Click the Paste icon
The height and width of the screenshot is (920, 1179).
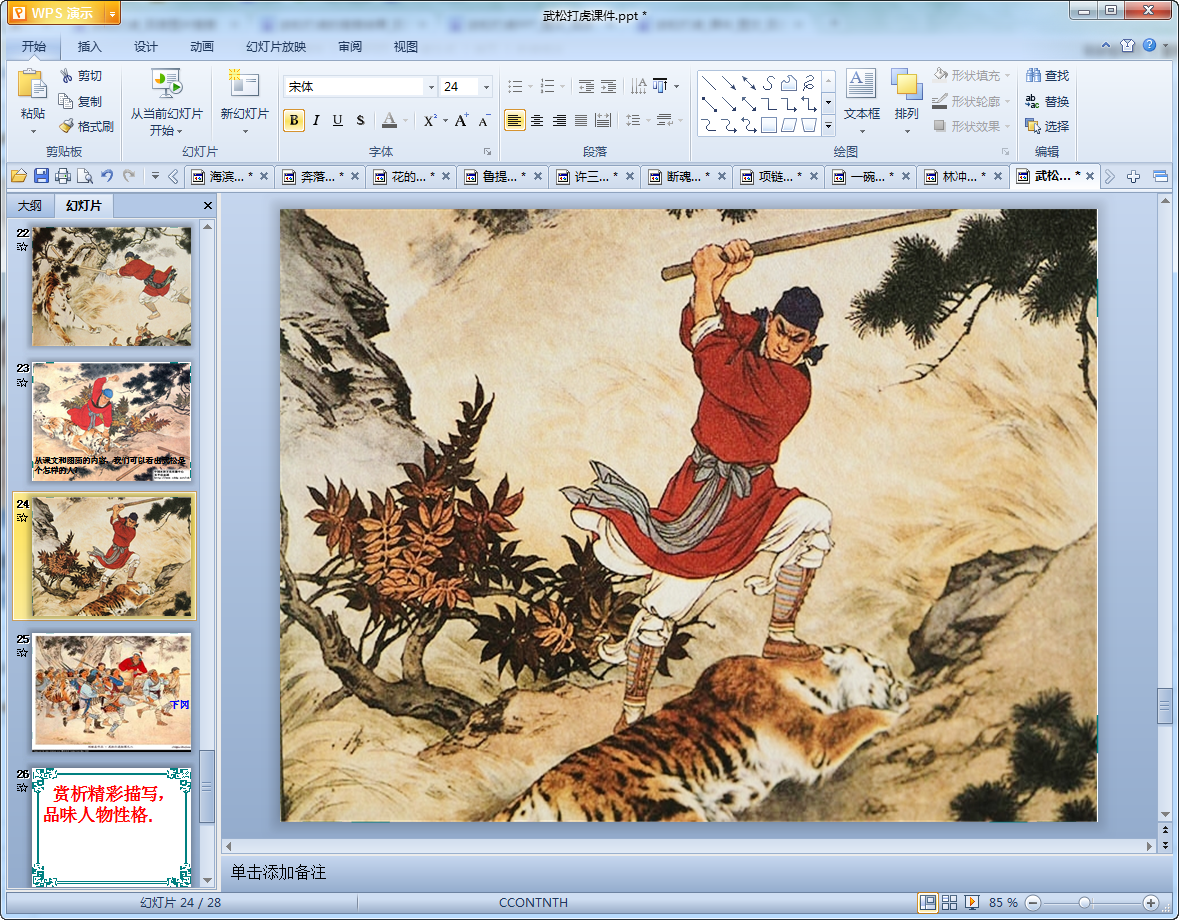[32, 83]
